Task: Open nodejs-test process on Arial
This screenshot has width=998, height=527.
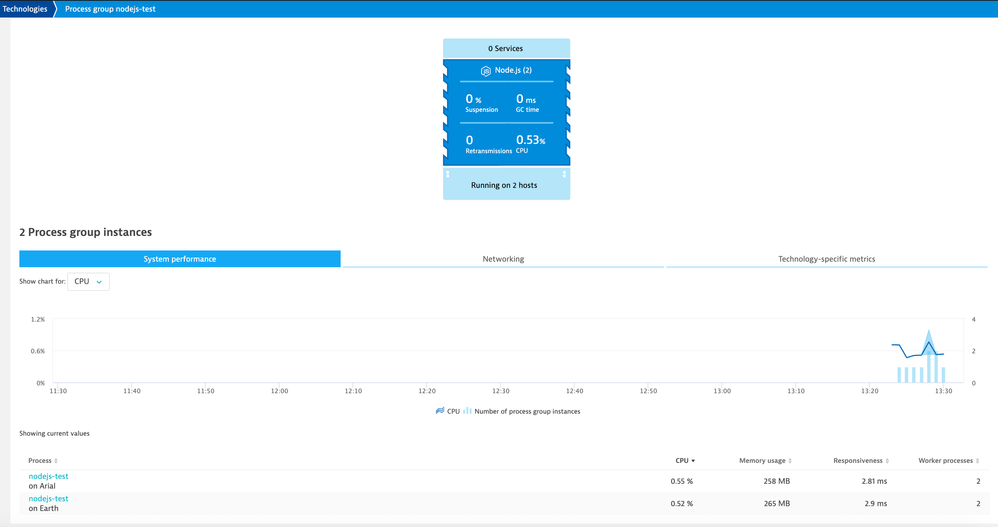Action: (48, 476)
